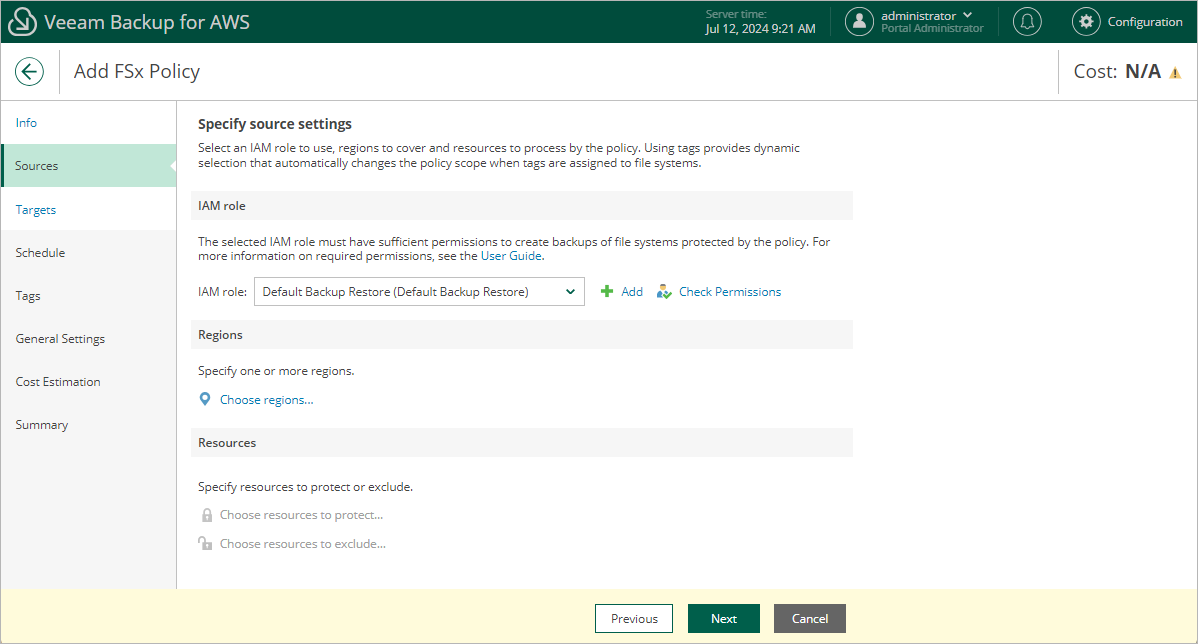Switch to the Targets step

(36, 210)
